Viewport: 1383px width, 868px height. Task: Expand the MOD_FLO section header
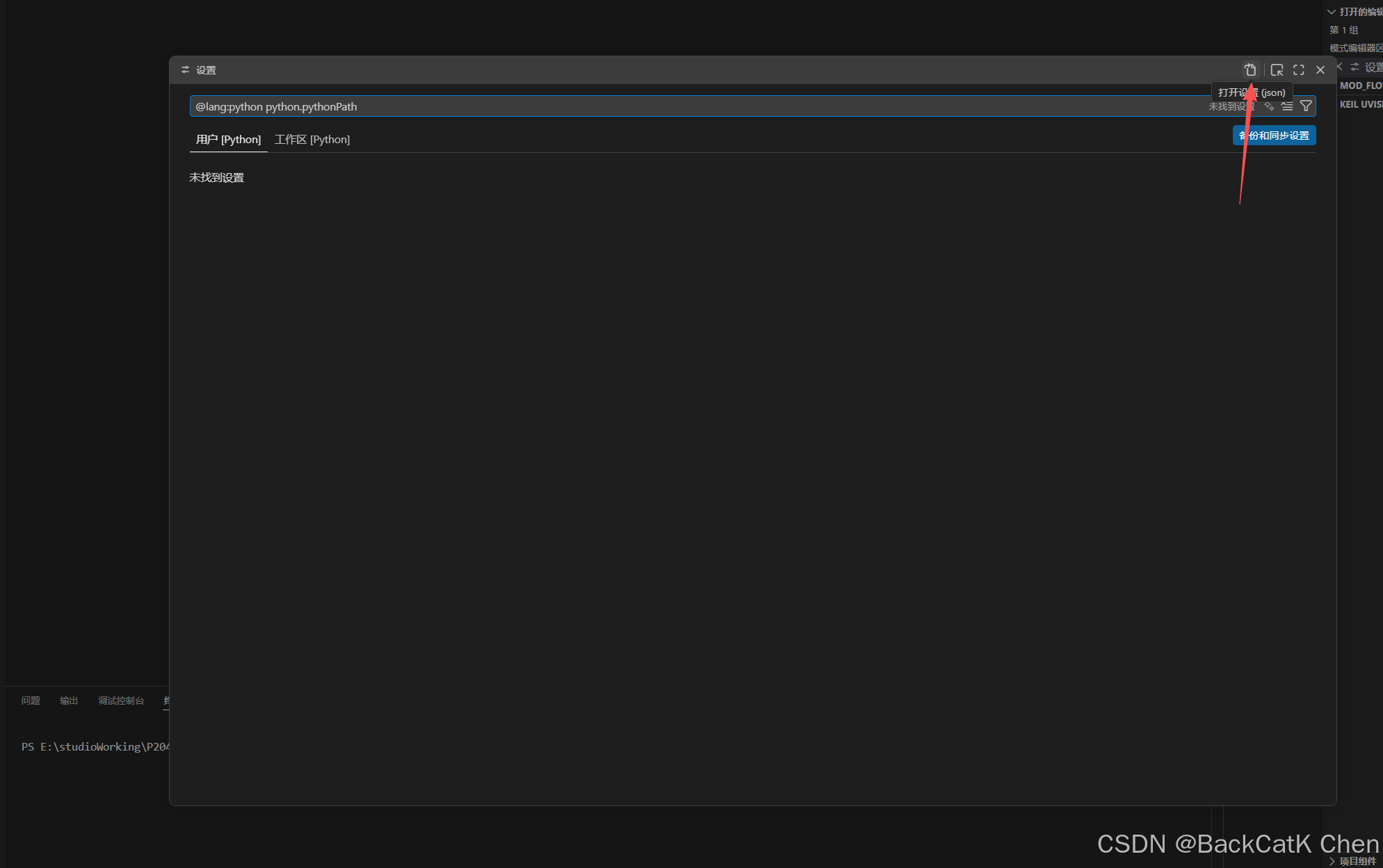1360,85
